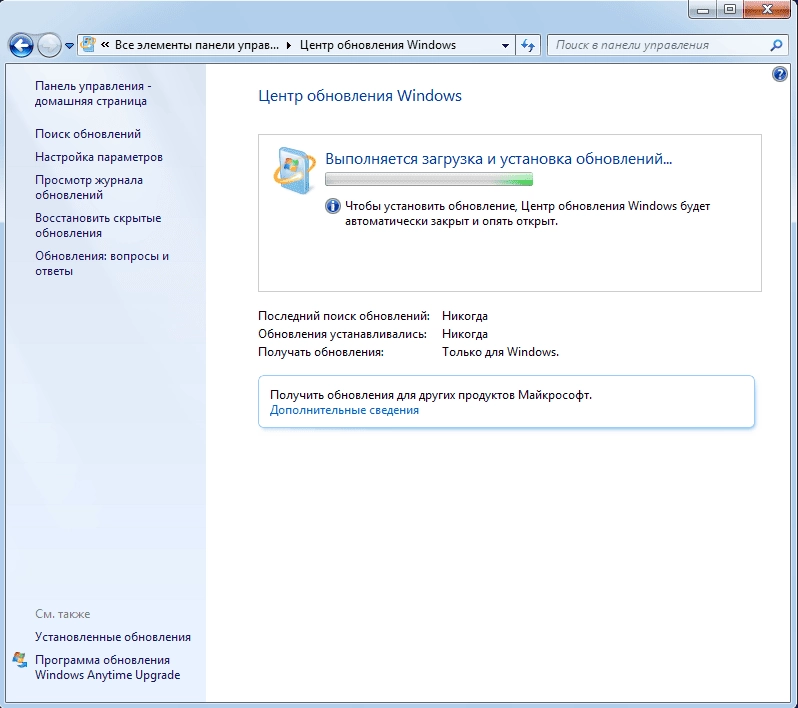Click the 'Центр обновления Windows' page title
This screenshot has height=708, width=798.
pyautogui.click(x=360, y=96)
